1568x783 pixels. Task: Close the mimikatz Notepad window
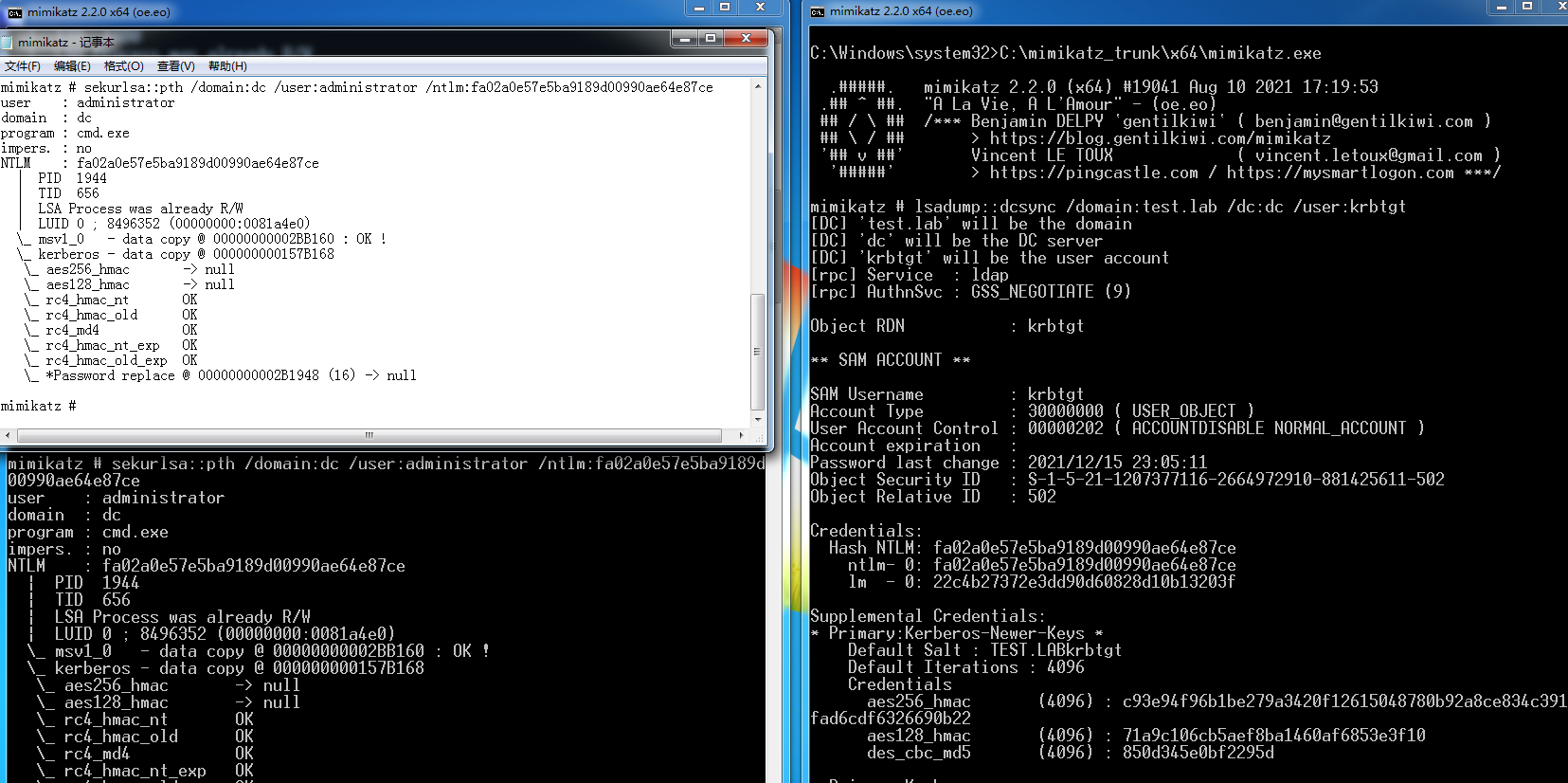point(746,38)
